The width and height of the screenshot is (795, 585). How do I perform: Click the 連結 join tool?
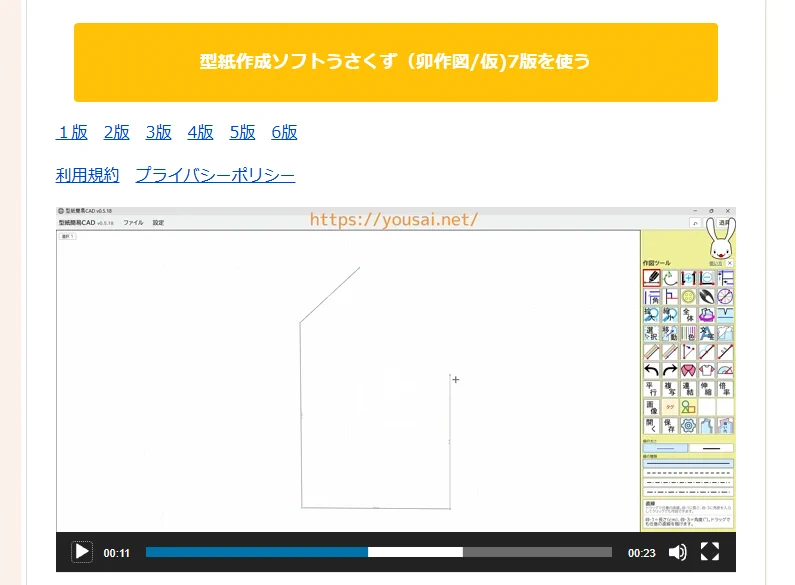[689, 389]
